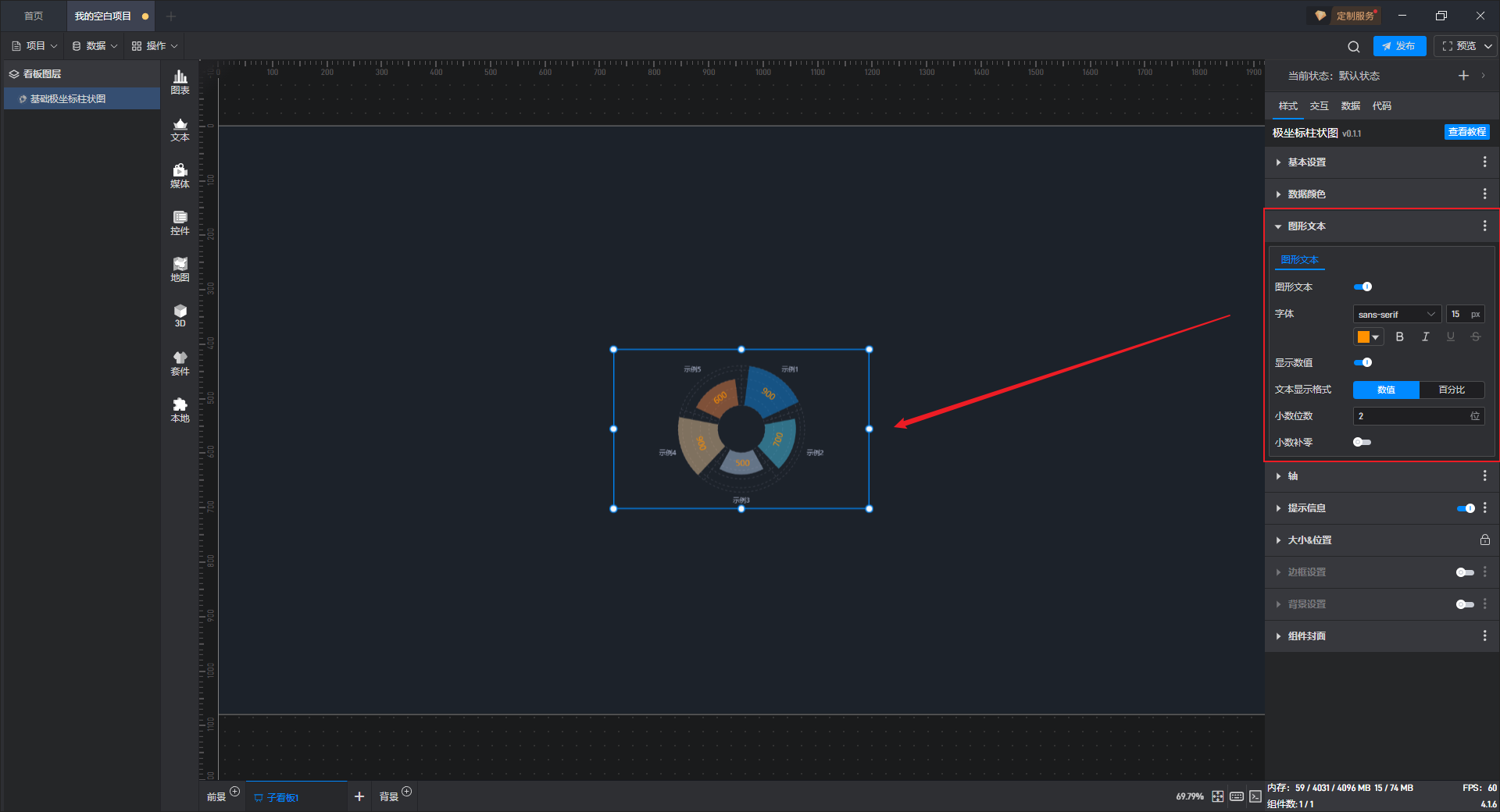
Task: Open more options for 轴 section
Action: coord(1484,475)
